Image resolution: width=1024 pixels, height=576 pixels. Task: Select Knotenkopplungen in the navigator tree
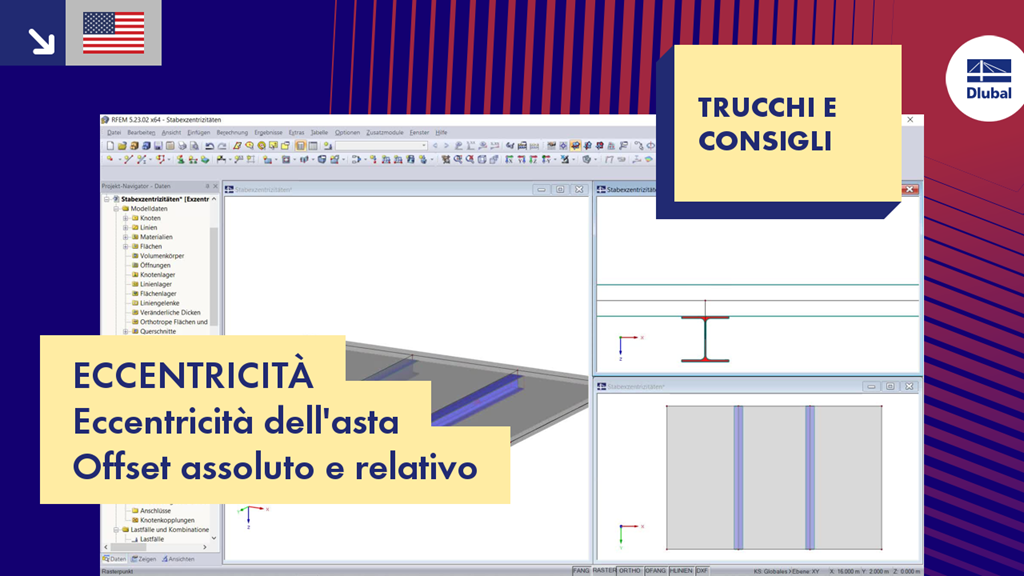coord(167,520)
